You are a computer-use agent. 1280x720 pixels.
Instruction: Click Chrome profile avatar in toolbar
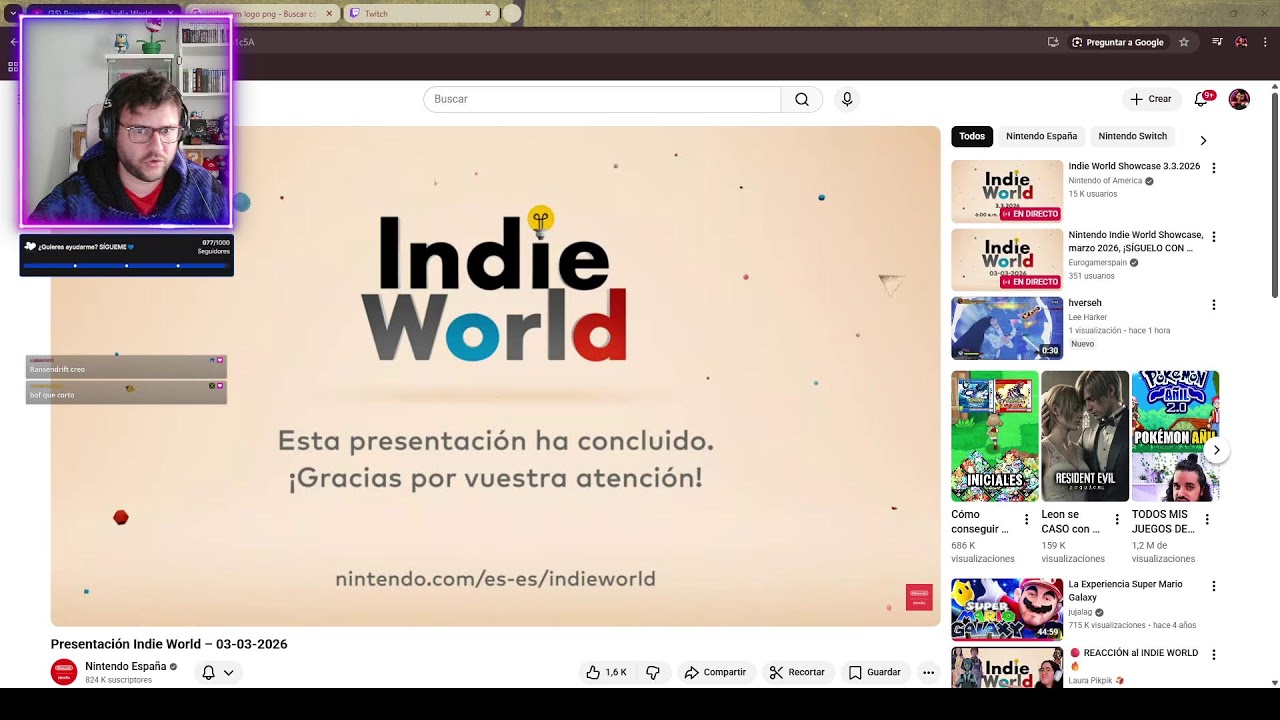click(x=1241, y=42)
